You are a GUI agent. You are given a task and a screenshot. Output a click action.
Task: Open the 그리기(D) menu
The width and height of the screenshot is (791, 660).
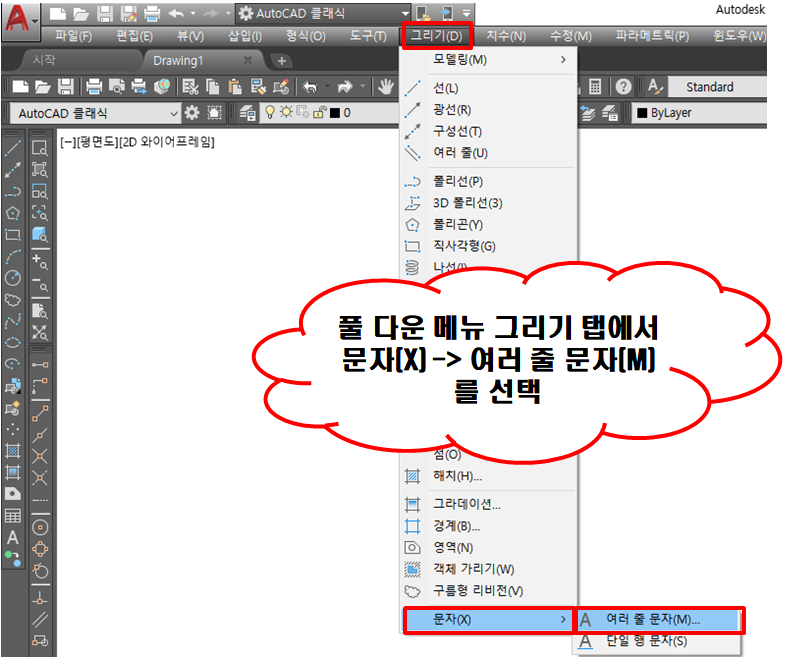(x=436, y=36)
